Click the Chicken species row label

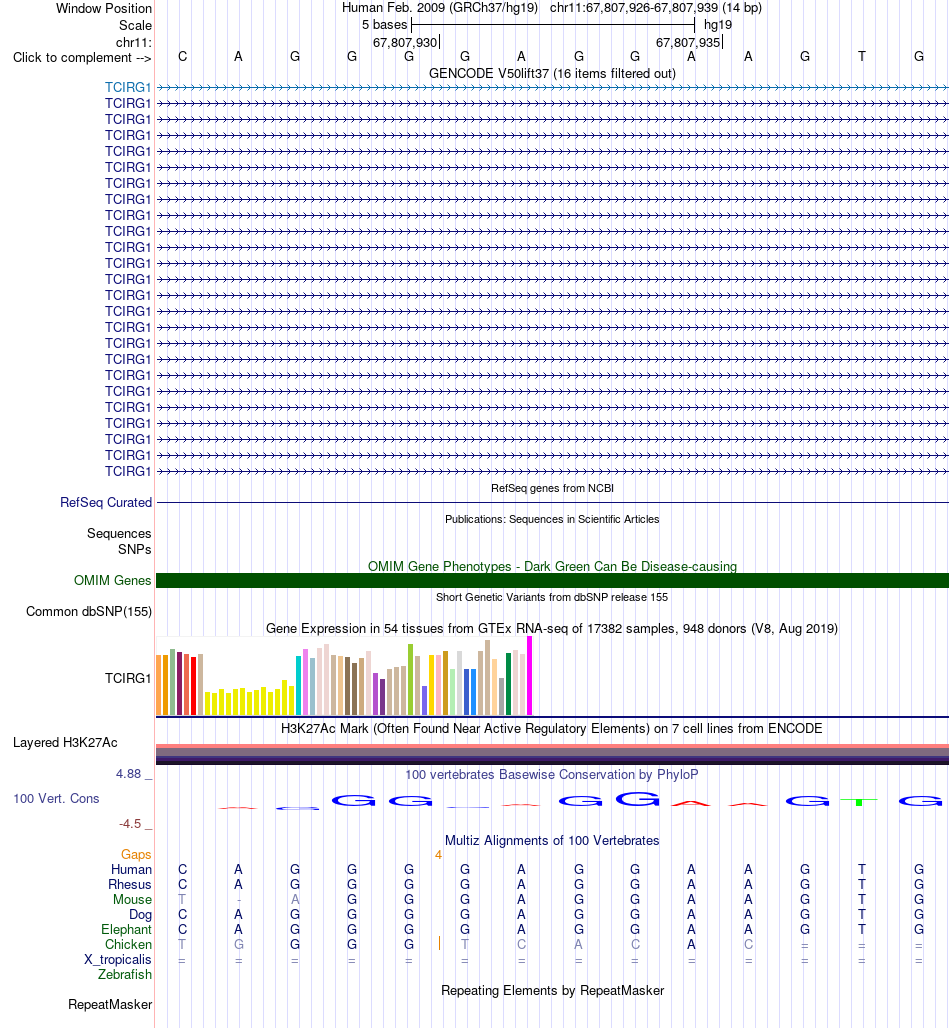129,945
